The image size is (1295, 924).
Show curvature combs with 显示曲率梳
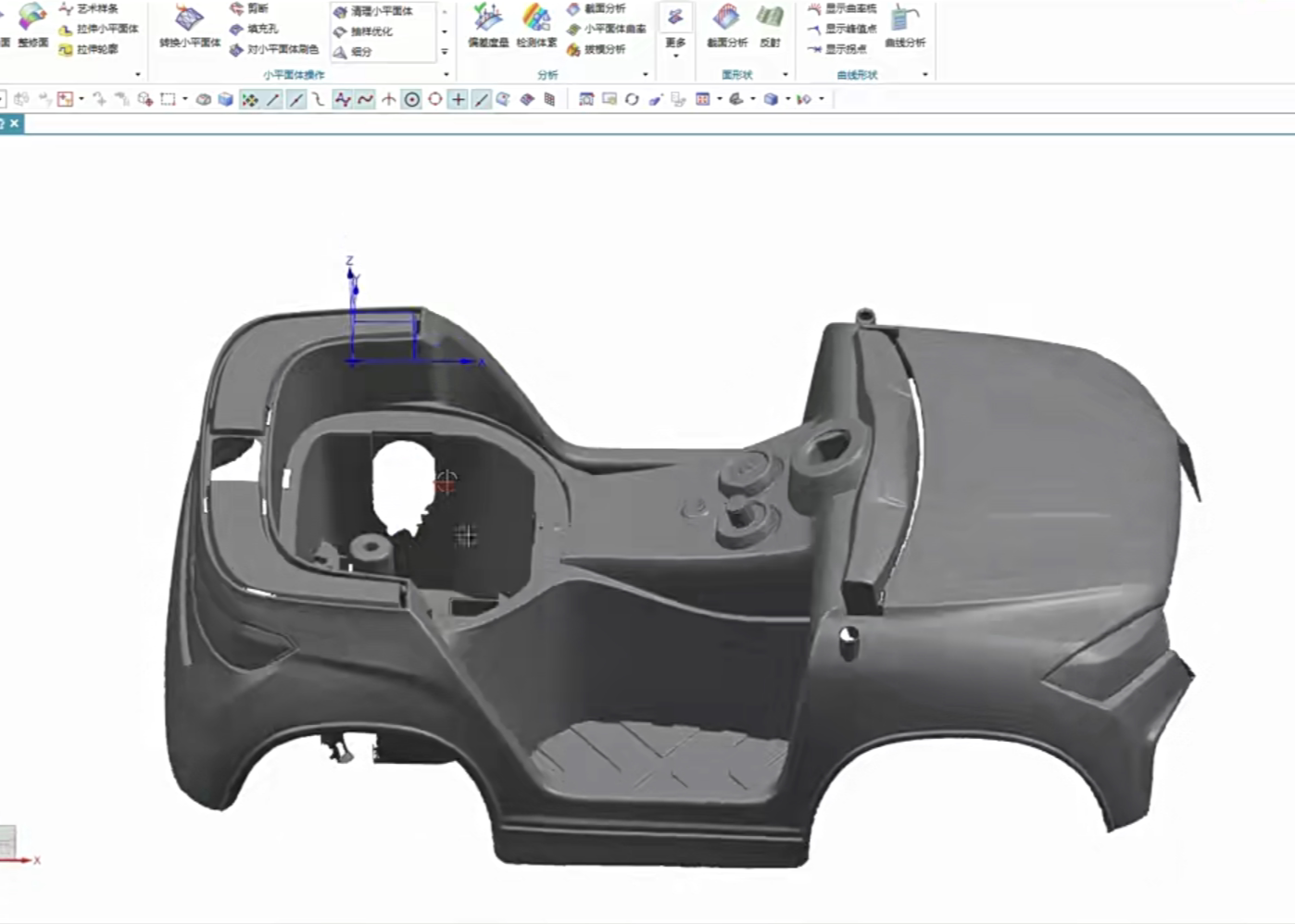click(x=841, y=8)
